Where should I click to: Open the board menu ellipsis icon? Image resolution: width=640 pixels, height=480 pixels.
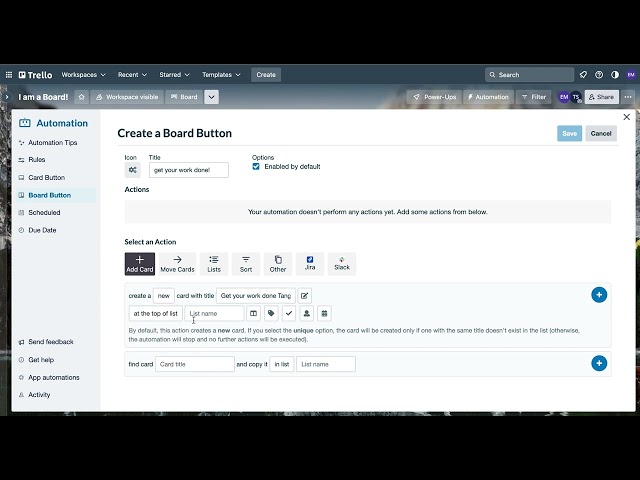pos(628,97)
